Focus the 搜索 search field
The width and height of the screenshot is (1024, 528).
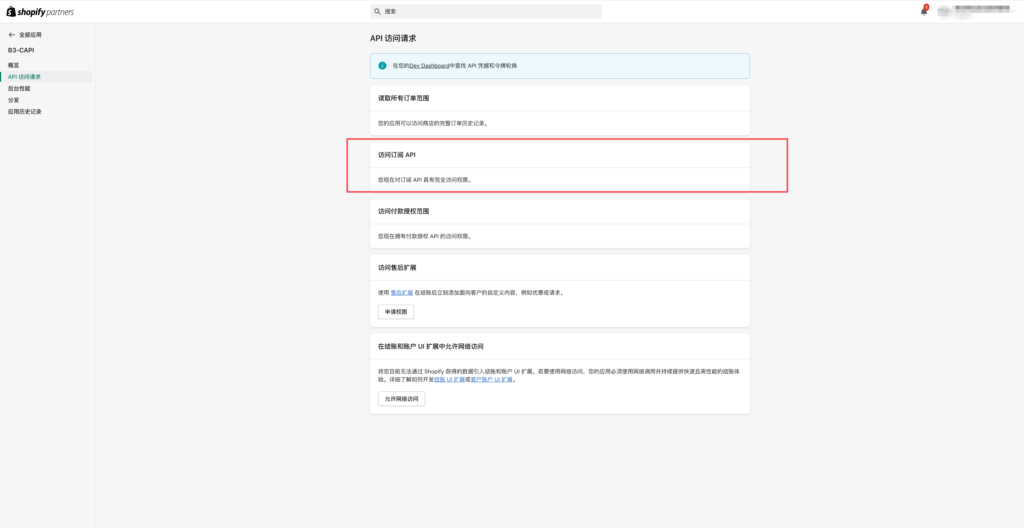pos(486,12)
